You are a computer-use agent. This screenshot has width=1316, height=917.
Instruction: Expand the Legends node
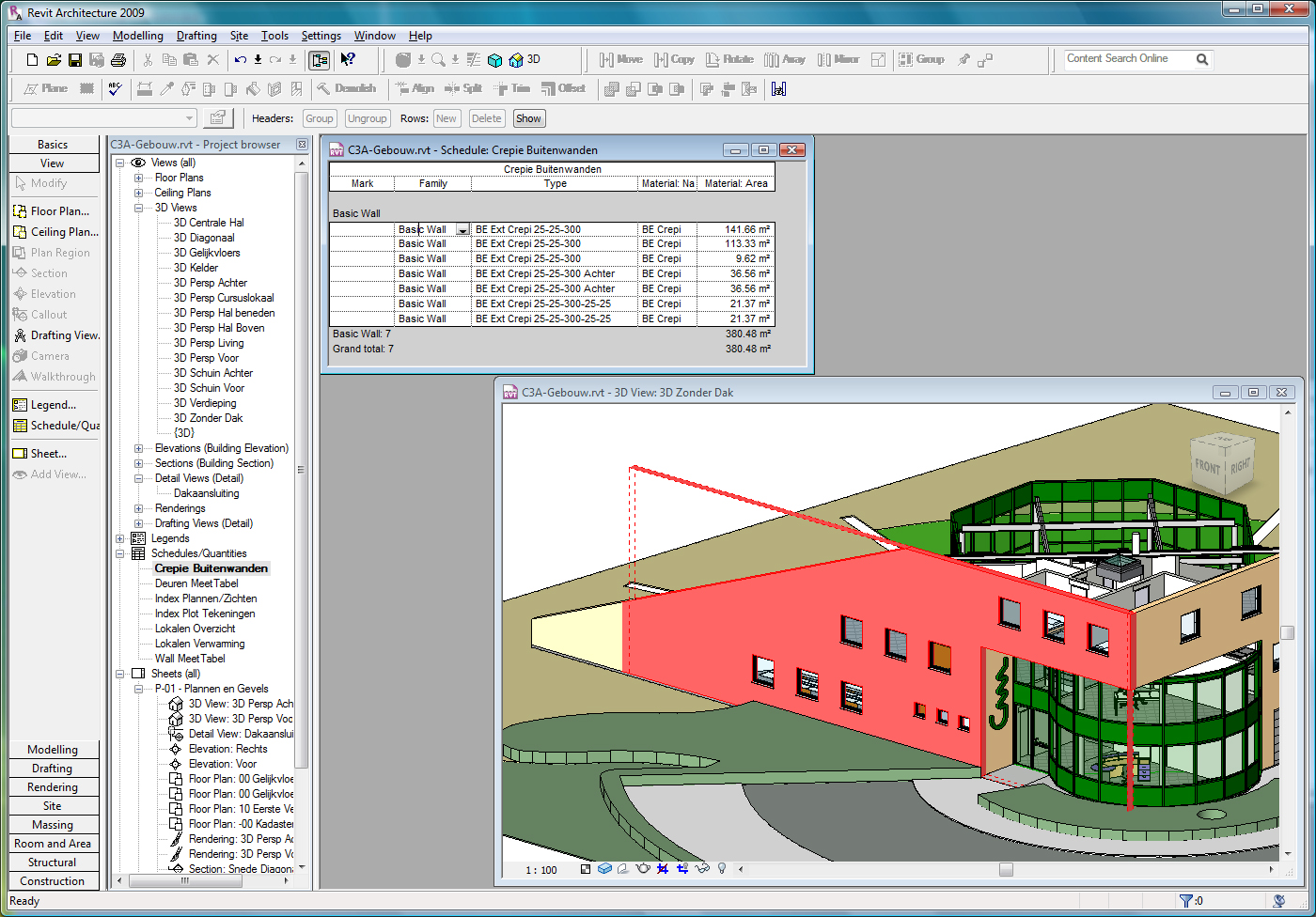point(120,538)
